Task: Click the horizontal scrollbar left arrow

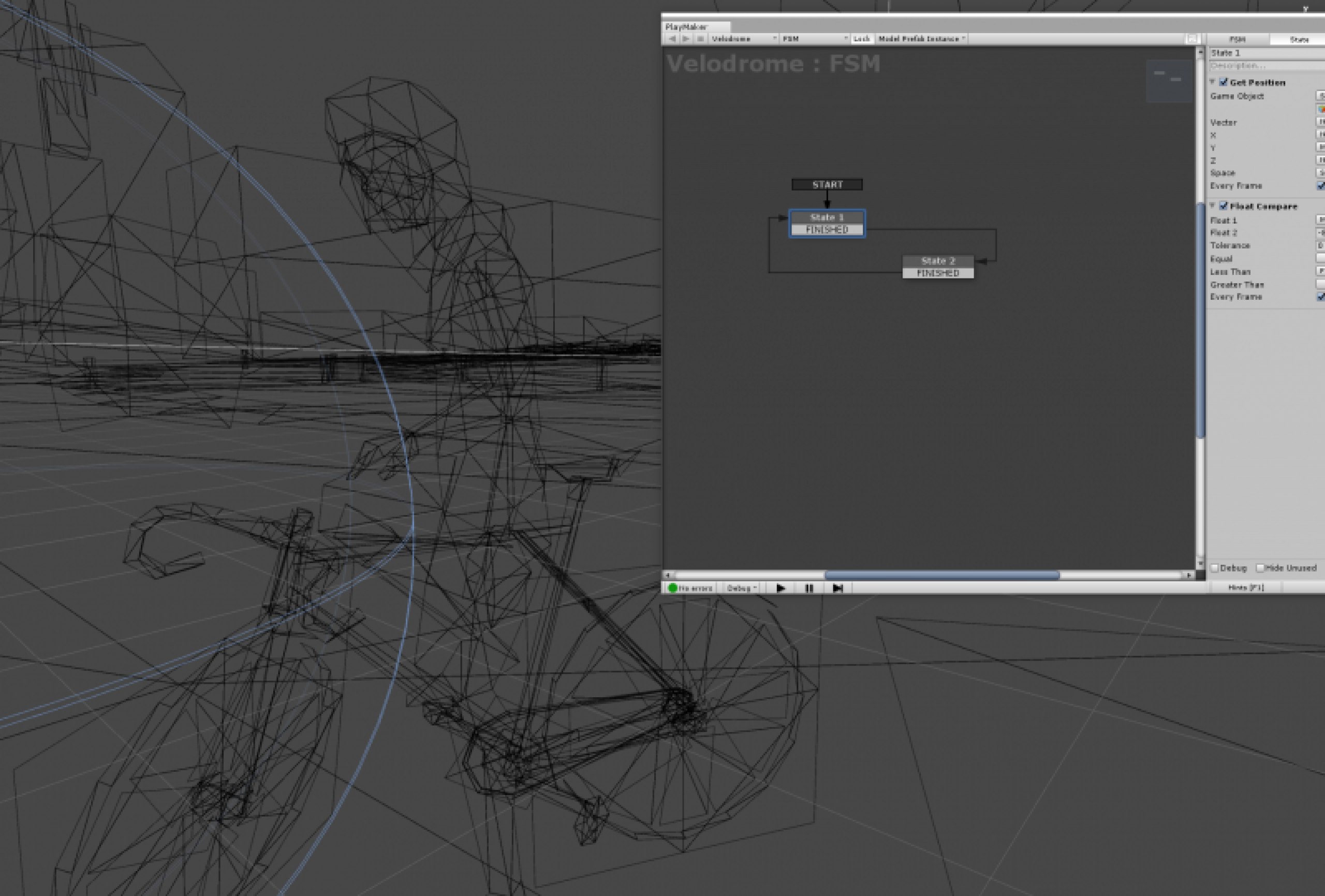Action: pyautogui.click(x=668, y=575)
